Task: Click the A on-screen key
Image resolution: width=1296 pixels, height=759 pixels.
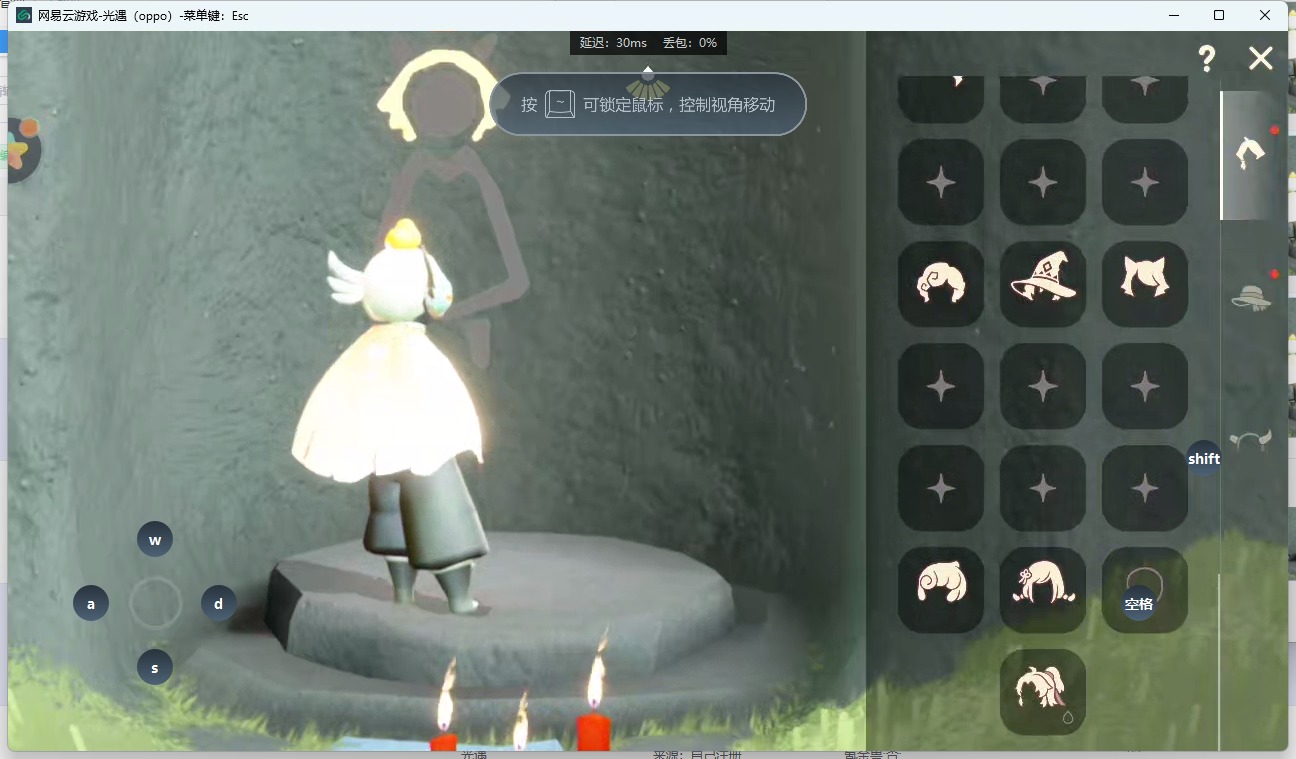Action: [x=91, y=604]
